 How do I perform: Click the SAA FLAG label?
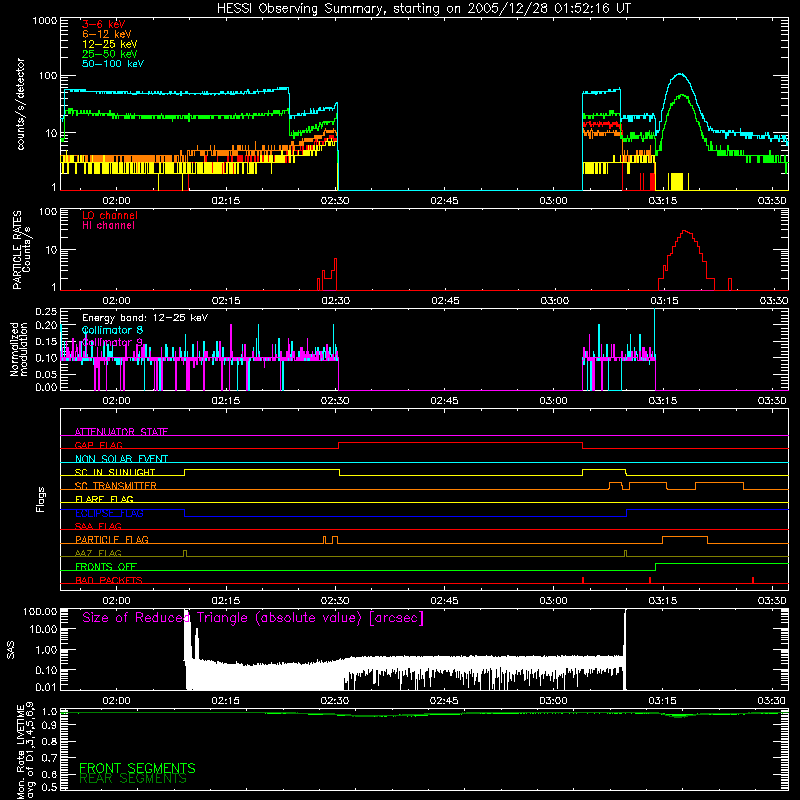[98, 526]
